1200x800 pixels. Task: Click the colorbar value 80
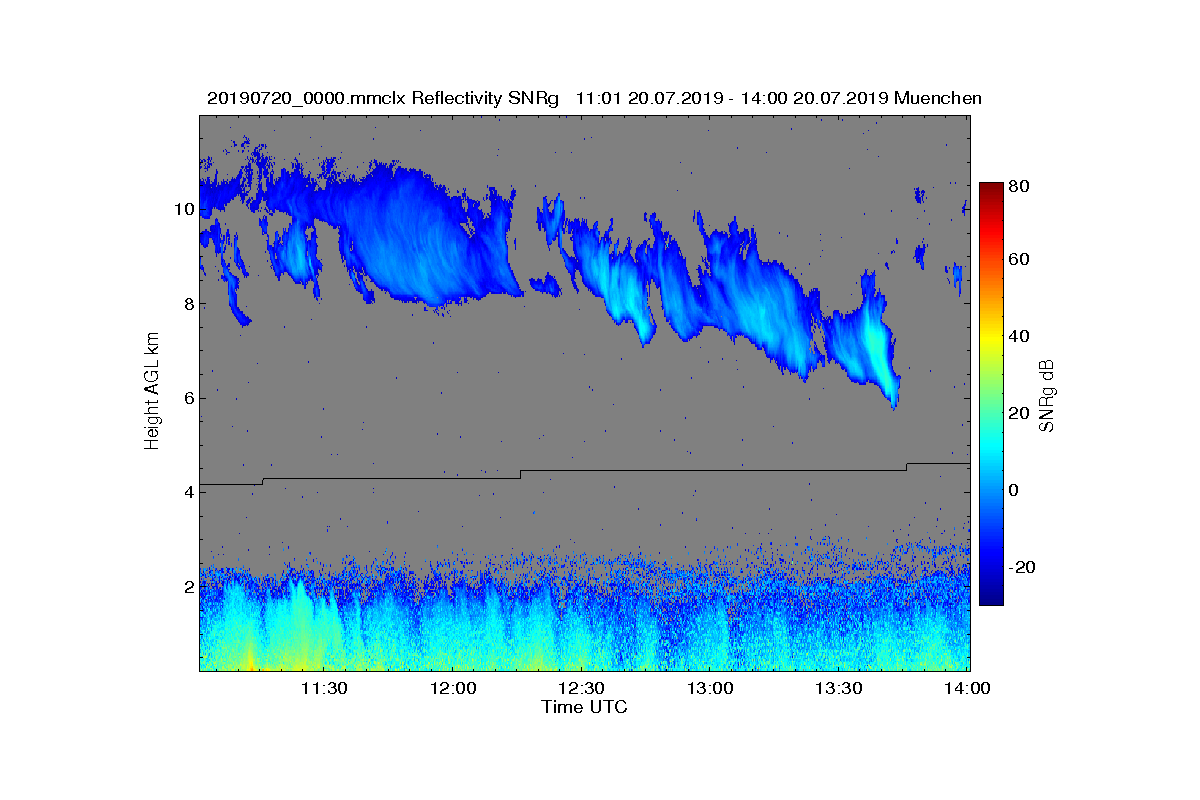pos(1020,185)
